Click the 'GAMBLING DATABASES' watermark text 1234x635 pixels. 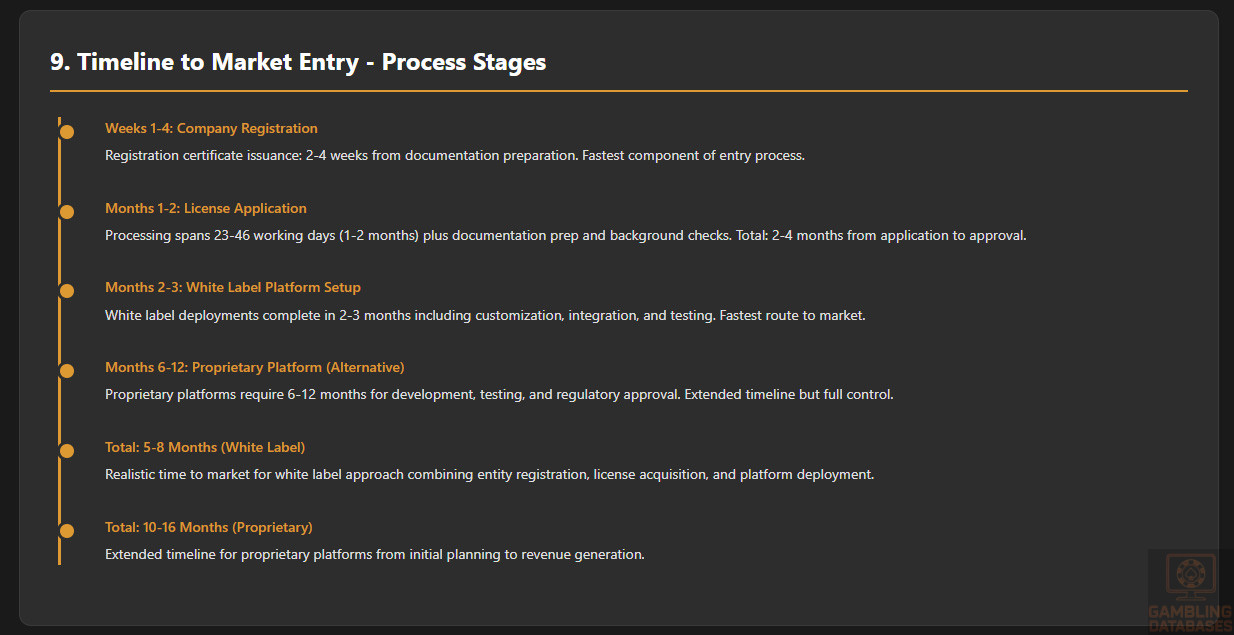point(1190,618)
